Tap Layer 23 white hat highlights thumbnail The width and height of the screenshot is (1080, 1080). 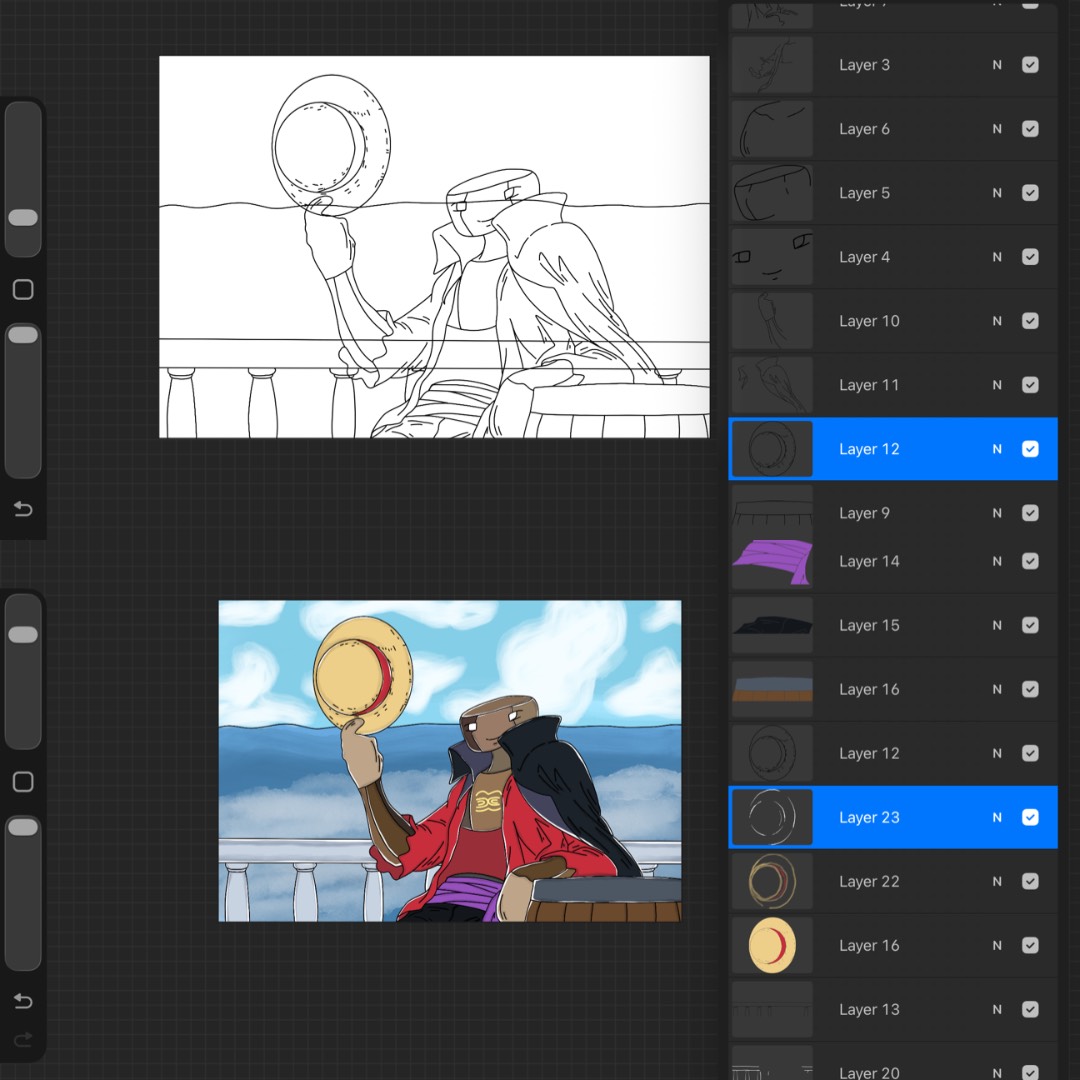pyautogui.click(x=772, y=818)
